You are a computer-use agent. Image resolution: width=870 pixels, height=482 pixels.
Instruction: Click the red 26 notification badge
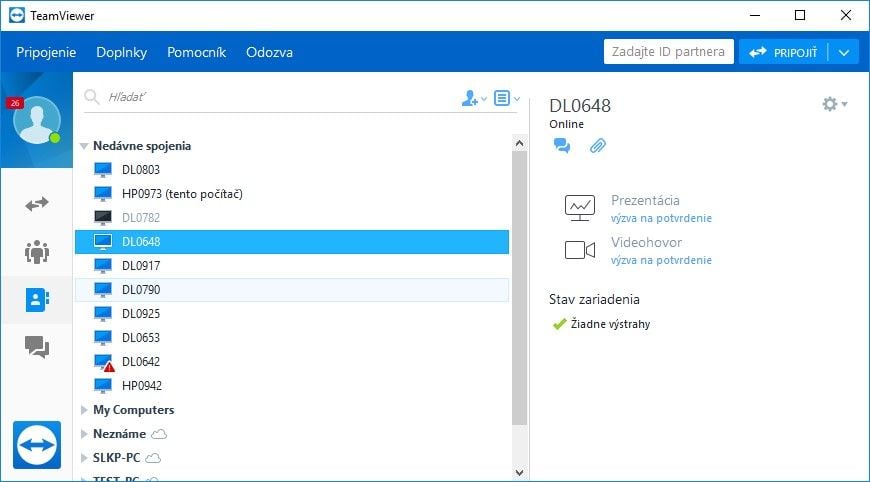click(x=15, y=103)
